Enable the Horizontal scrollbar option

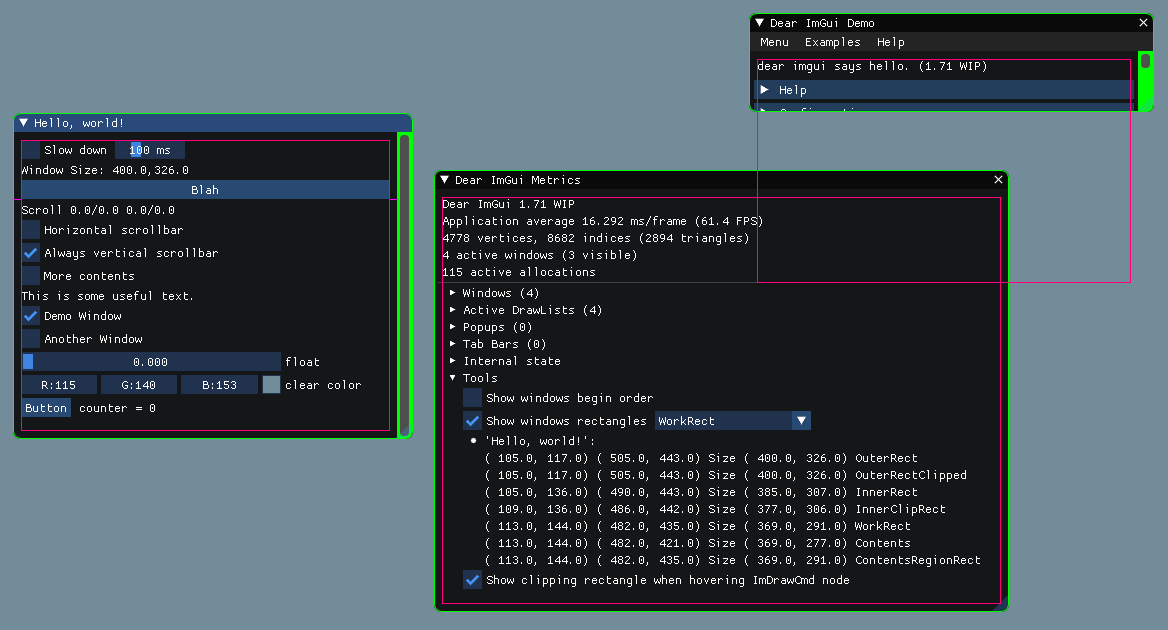30,229
